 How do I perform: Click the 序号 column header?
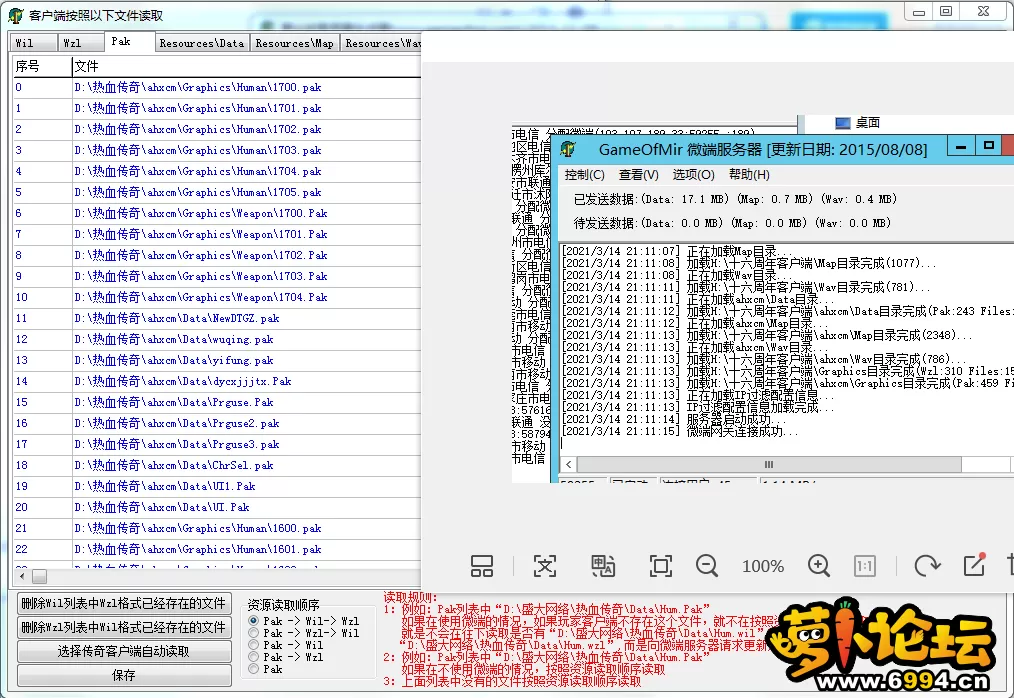point(42,66)
